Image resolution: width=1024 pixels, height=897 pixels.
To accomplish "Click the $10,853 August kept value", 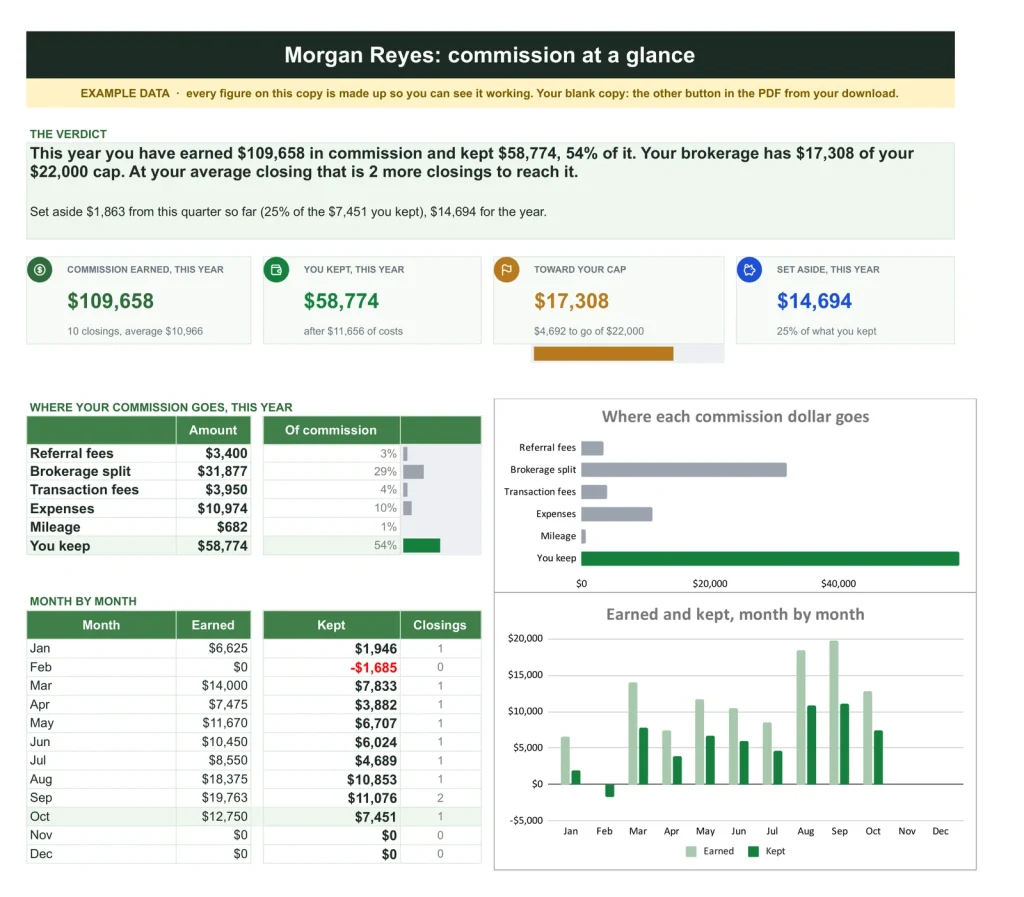I will click(x=372, y=779).
